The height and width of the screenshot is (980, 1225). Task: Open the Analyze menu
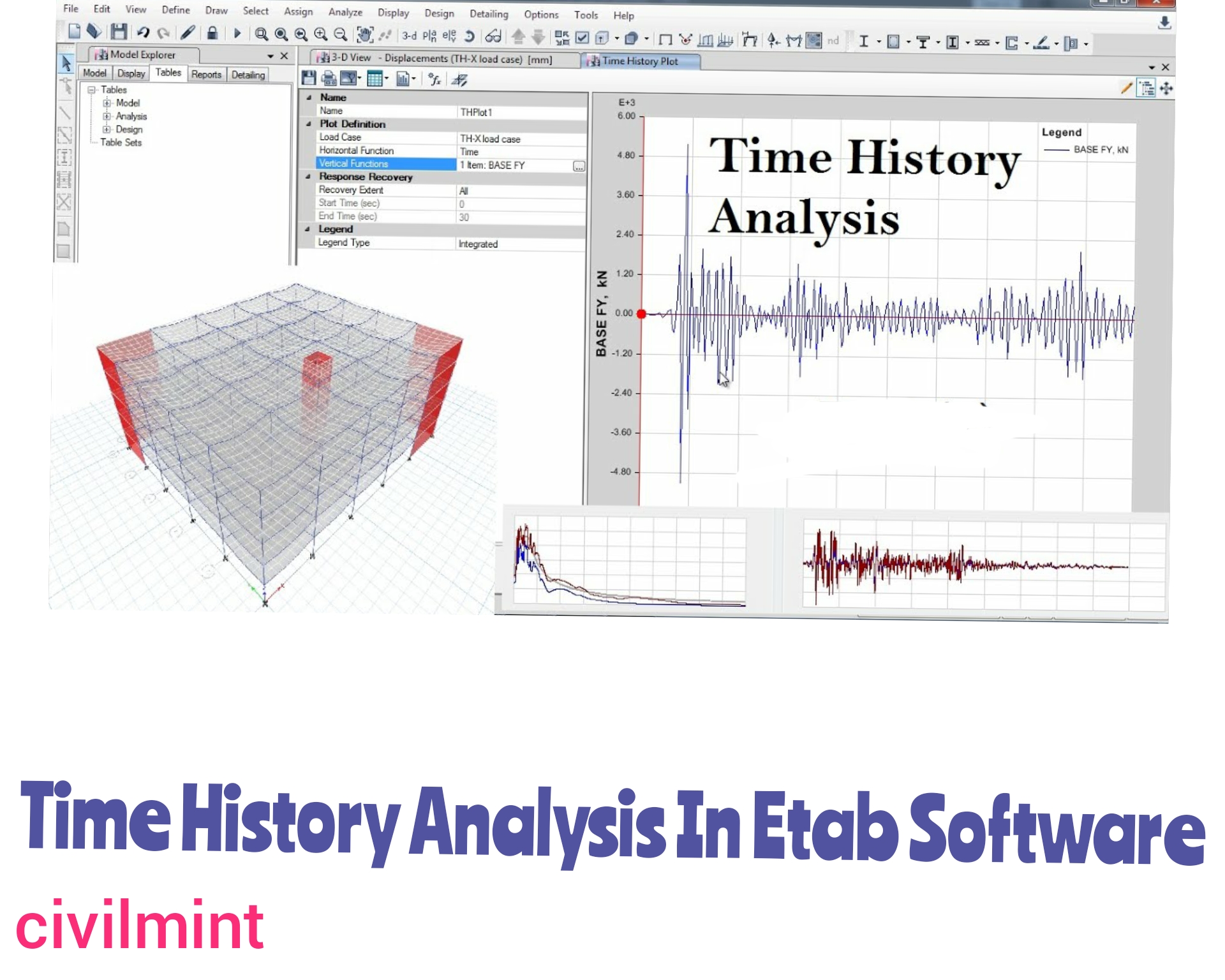point(345,11)
